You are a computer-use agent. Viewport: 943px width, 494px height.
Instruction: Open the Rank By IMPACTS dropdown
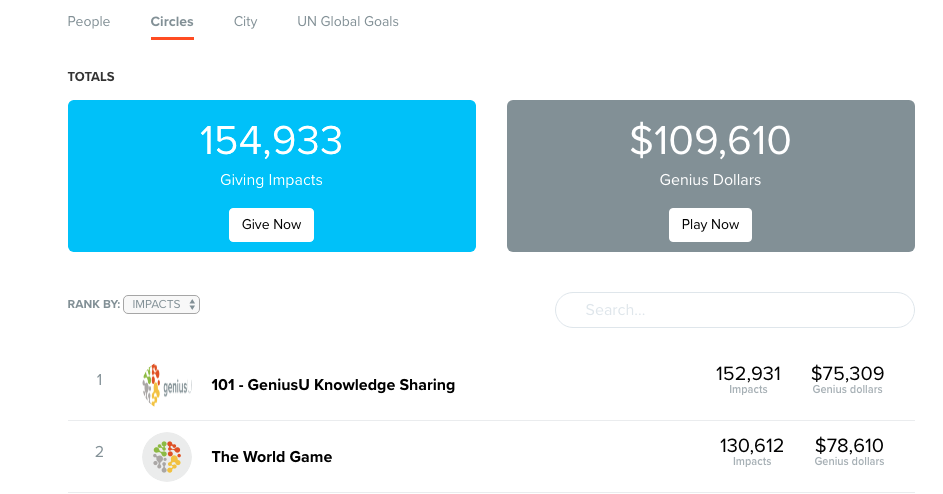coord(161,304)
